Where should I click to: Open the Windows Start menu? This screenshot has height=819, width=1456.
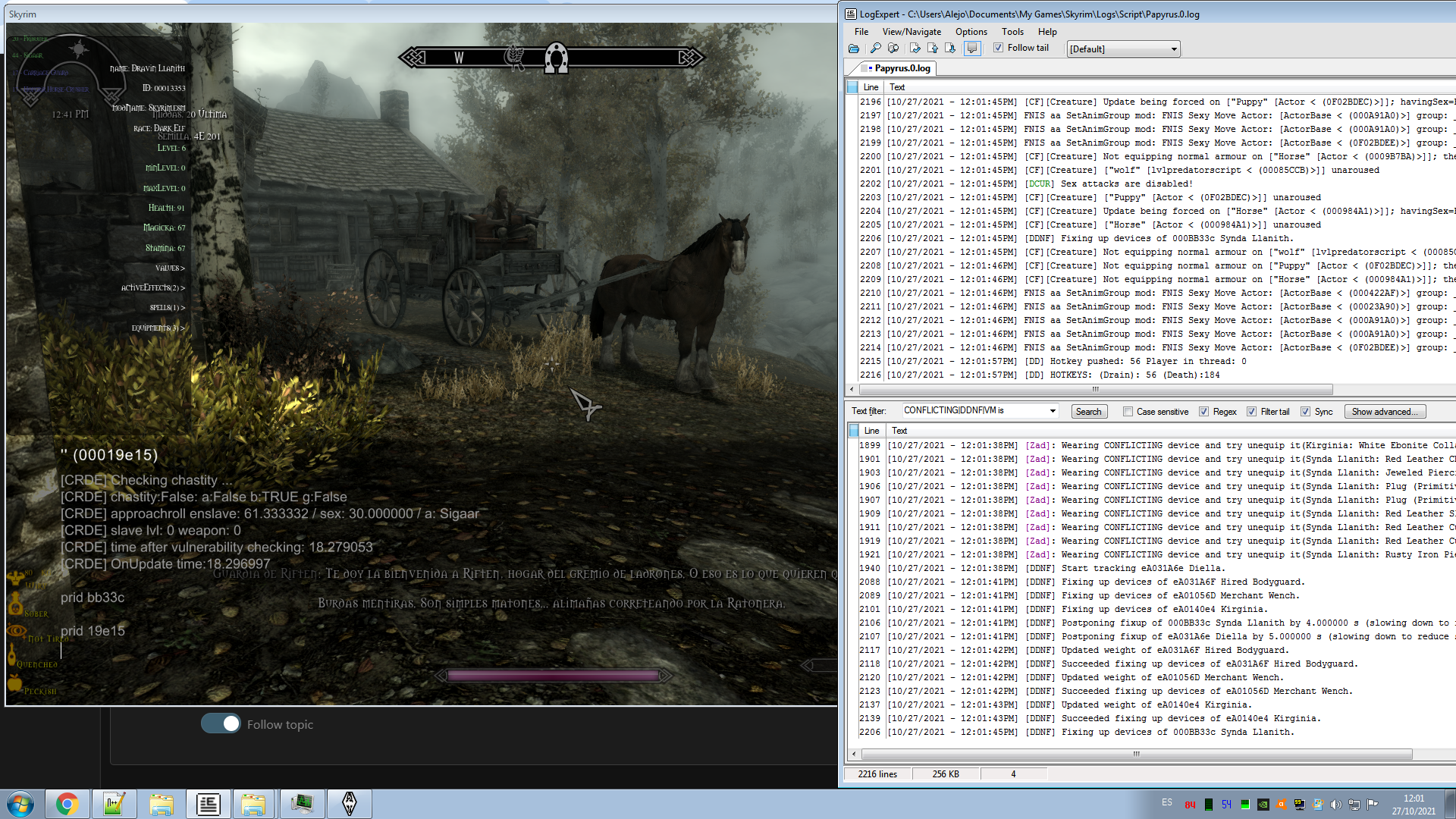point(20,804)
